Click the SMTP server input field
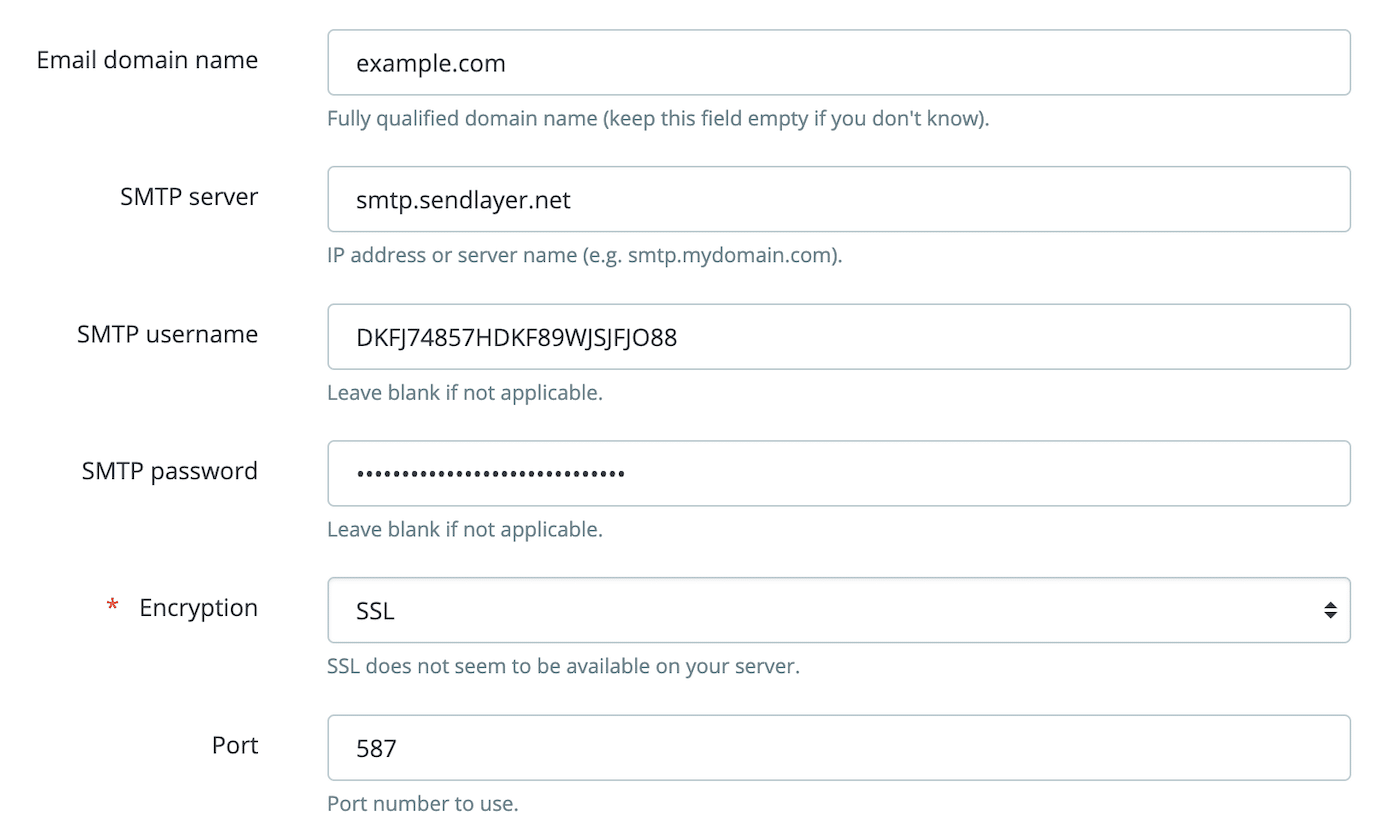The width and height of the screenshot is (1400, 834). click(838, 199)
